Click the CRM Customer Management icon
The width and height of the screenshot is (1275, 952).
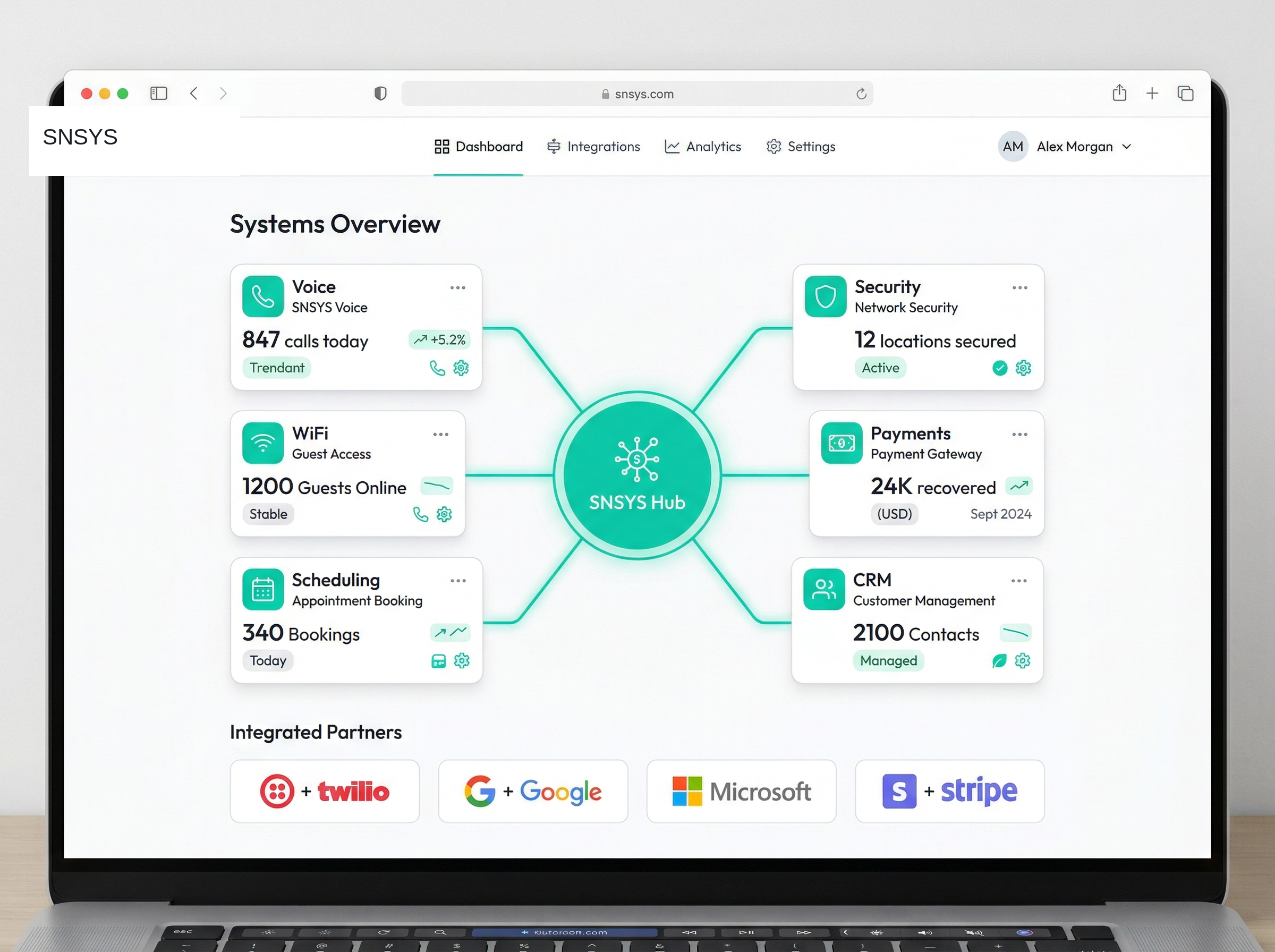824,589
